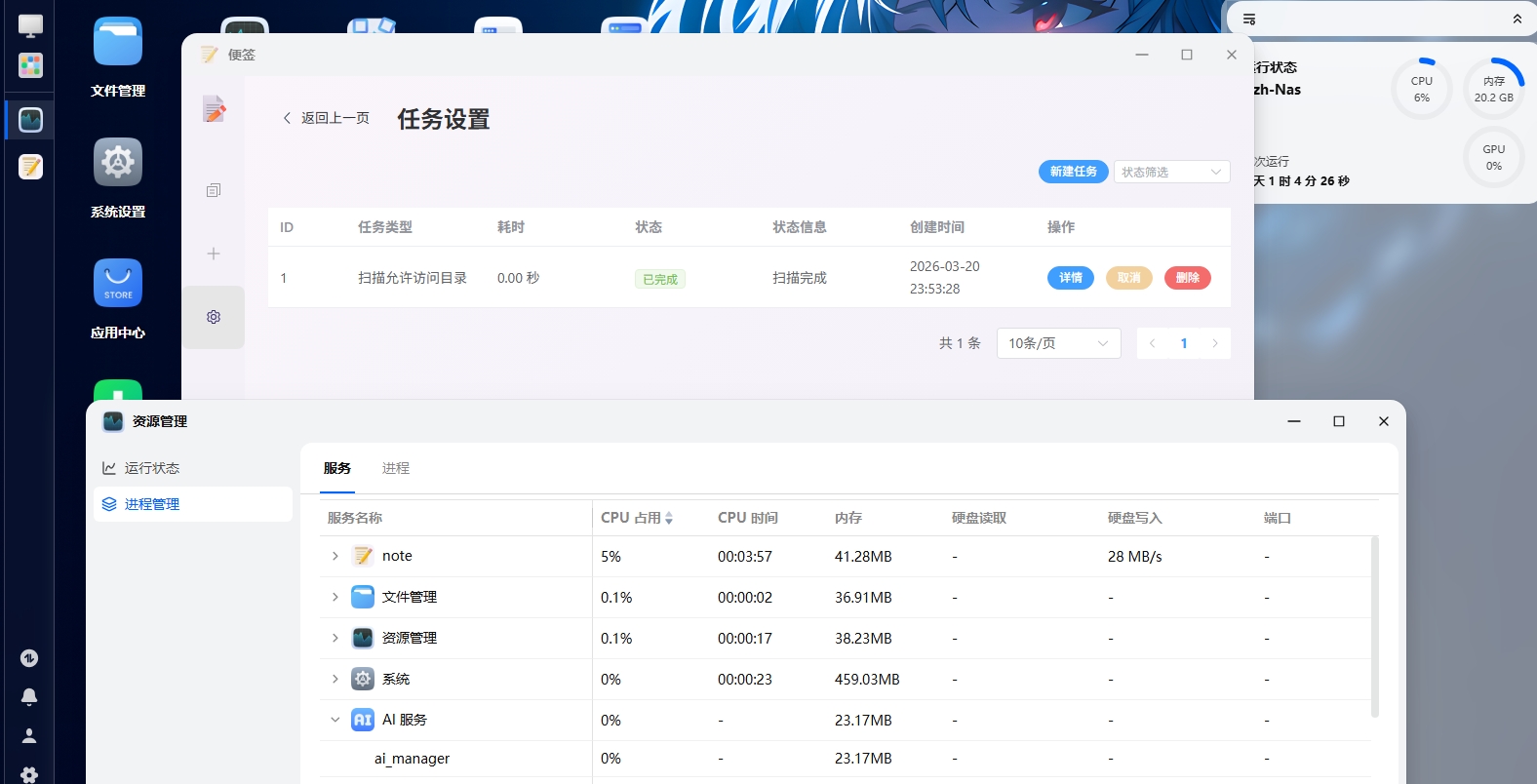Click the 服务名称 column header
Image resolution: width=1537 pixels, height=784 pixels.
(355, 518)
